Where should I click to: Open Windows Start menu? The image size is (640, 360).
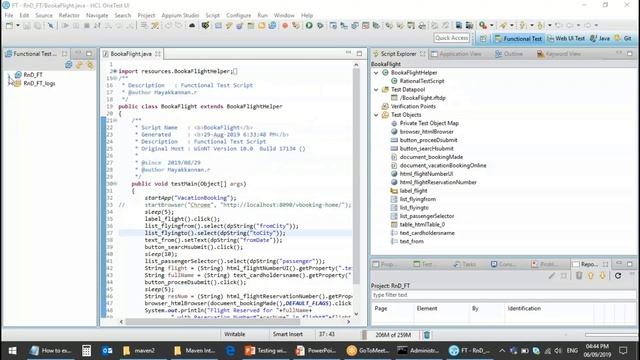[12, 351]
